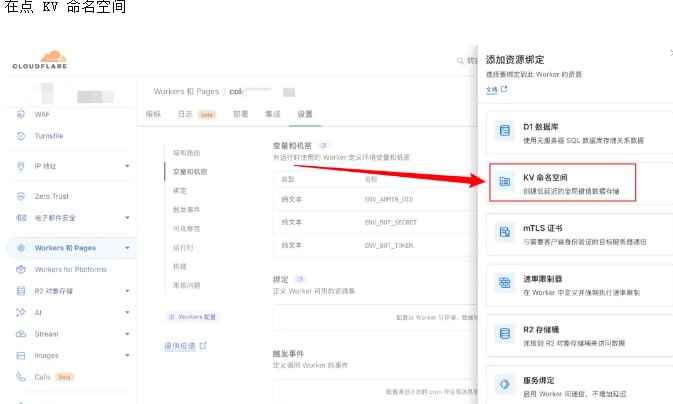Screen dimensions: 673x404
Task: Click the external-link icon beside 文档
Action: click(x=504, y=89)
